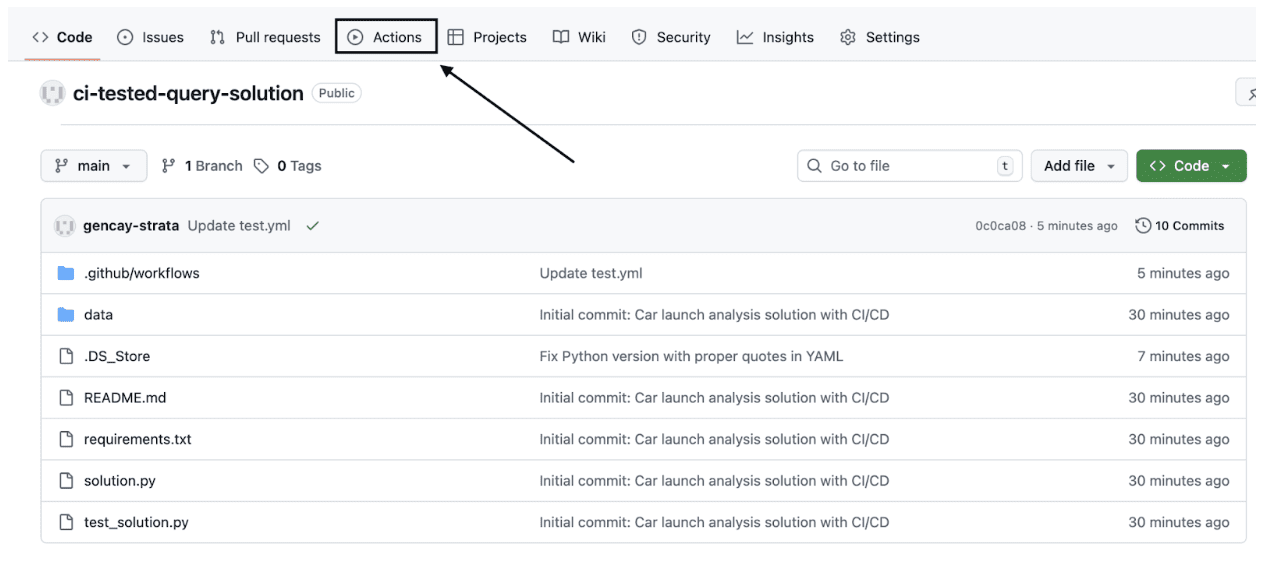Expand the main branch dropdown
1262x570 pixels.
coord(94,166)
